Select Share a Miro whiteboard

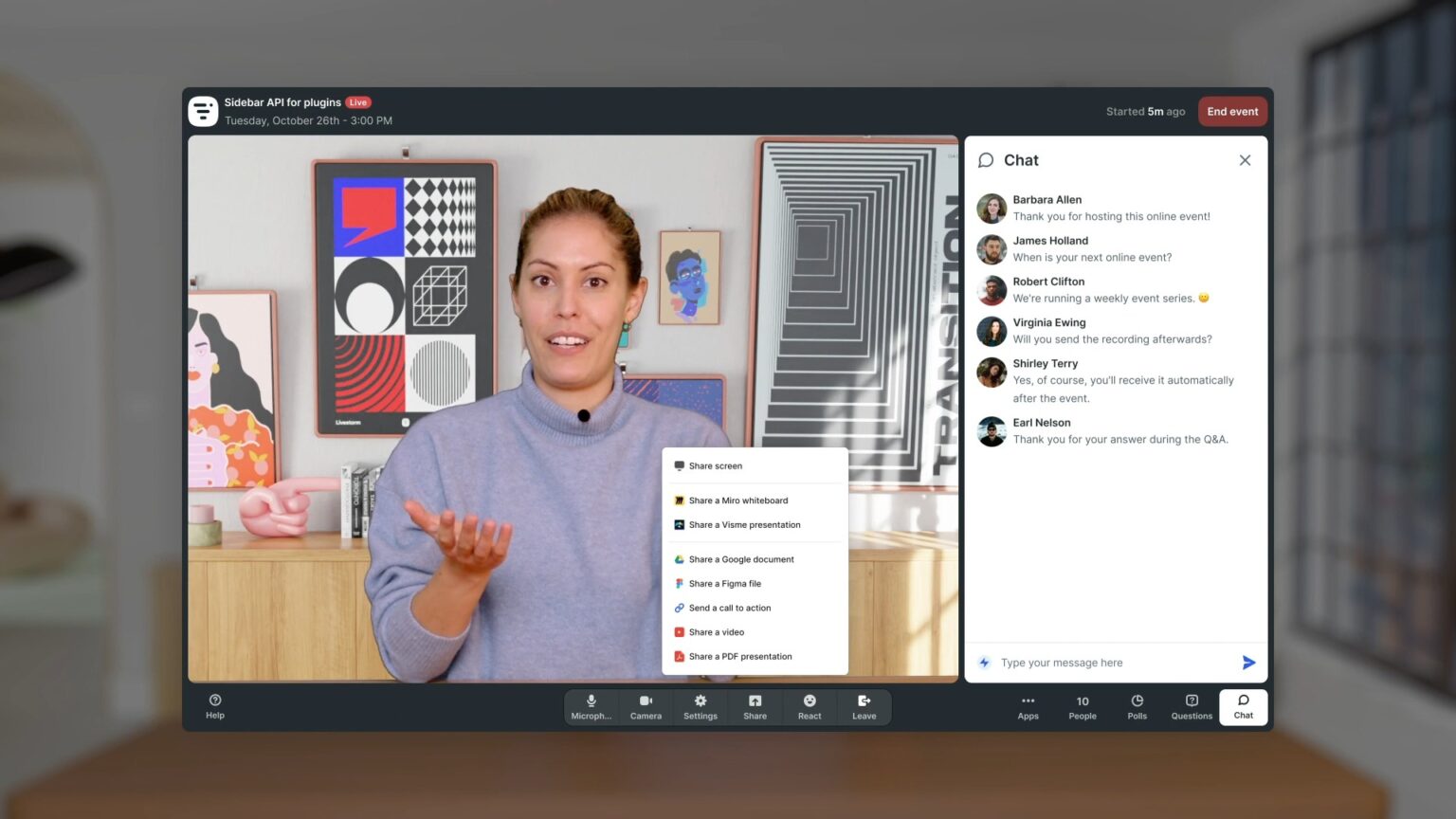tap(738, 500)
